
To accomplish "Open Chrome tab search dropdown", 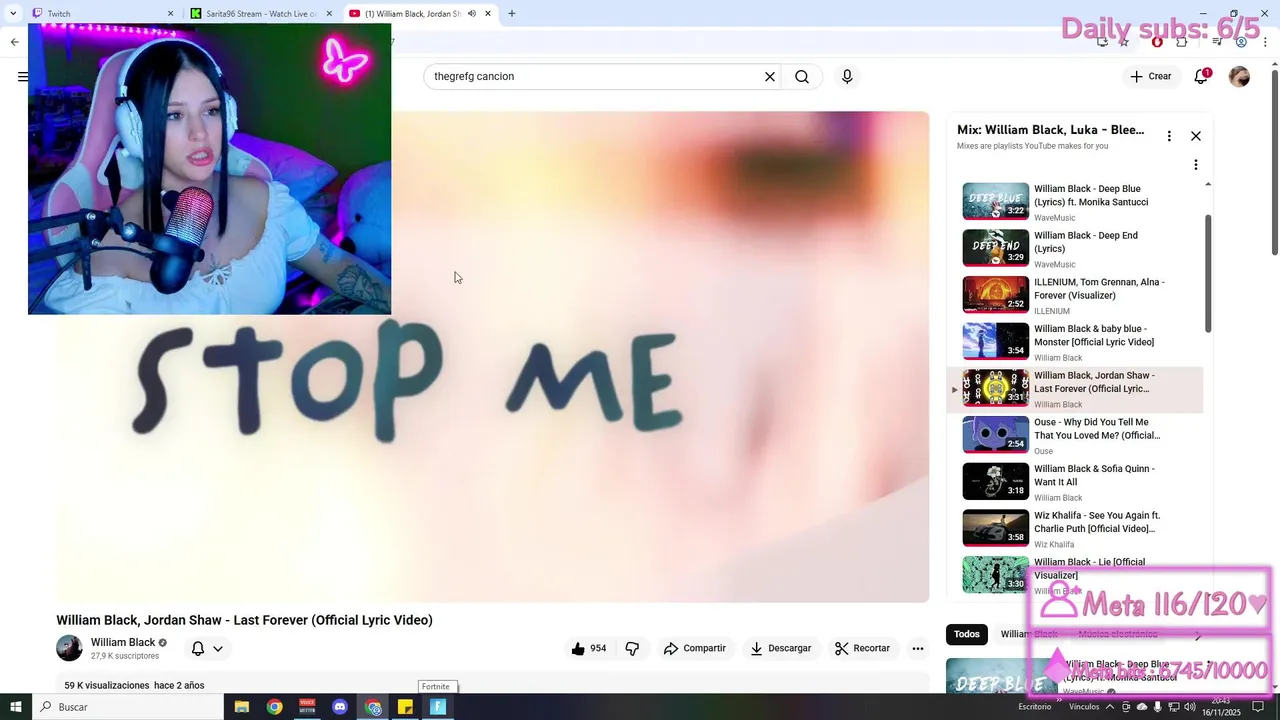I will coord(13,14).
